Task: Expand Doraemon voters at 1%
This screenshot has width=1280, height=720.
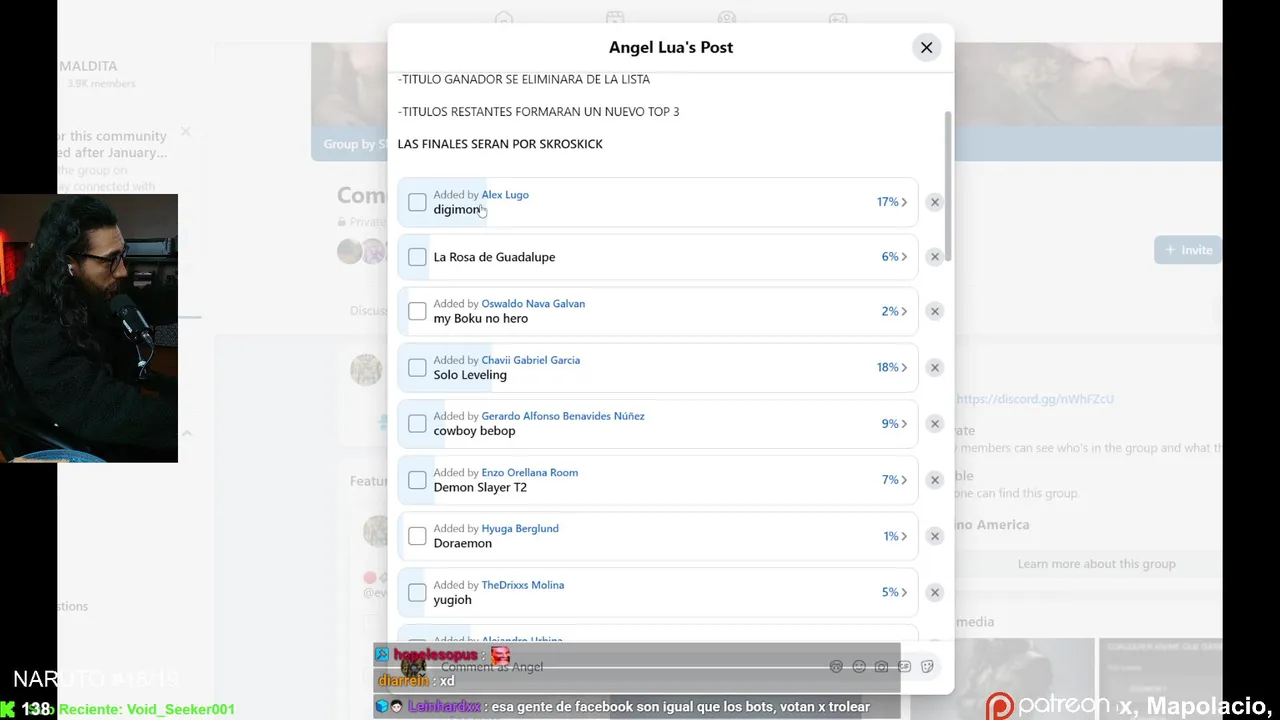Action: coord(895,536)
